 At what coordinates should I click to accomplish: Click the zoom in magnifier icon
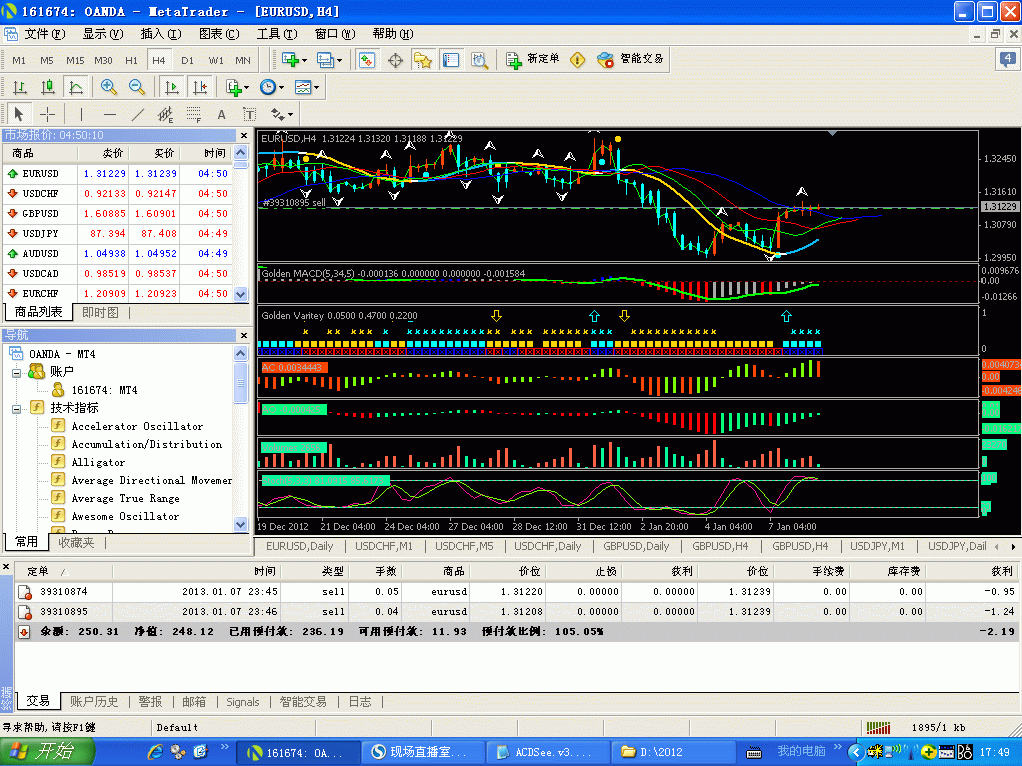[109, 87]
